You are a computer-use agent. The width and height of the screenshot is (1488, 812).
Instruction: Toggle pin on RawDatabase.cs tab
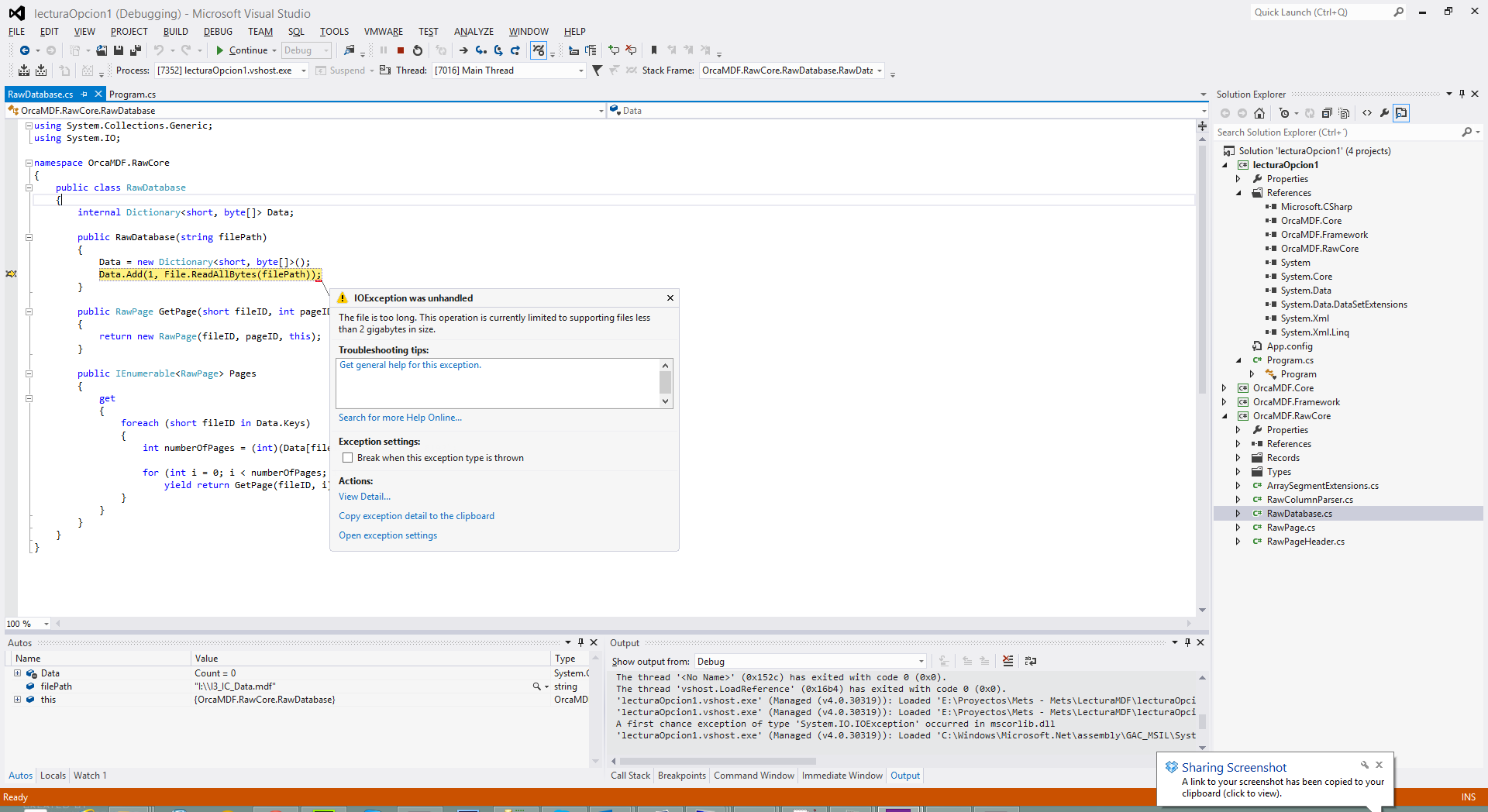84,94
